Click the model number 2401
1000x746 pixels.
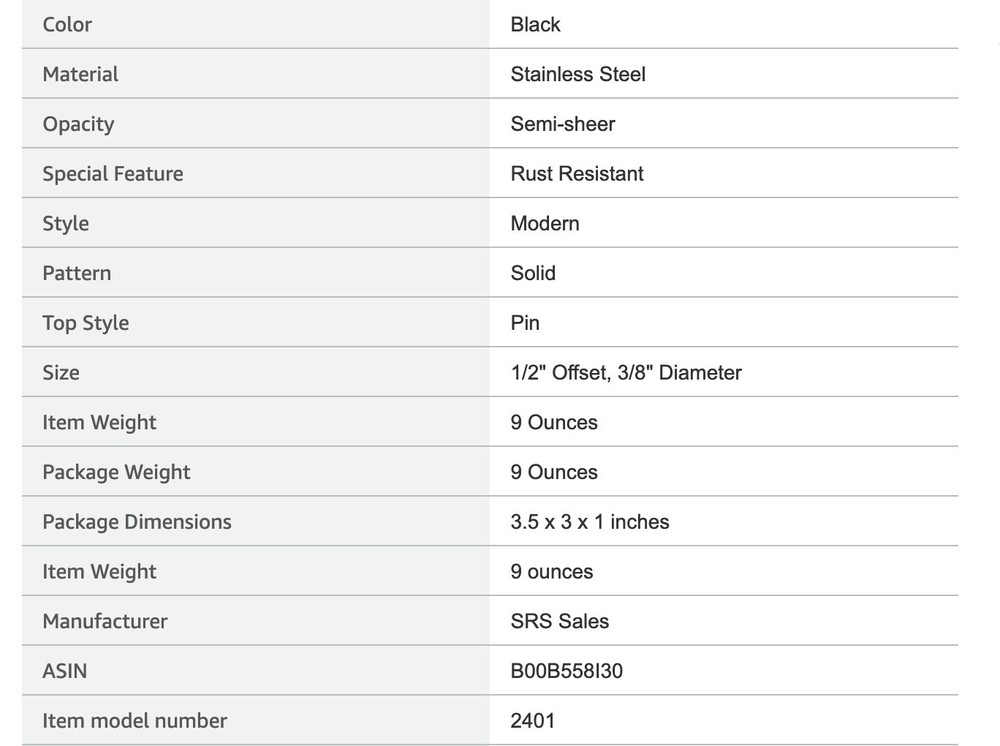pos(532,720)
